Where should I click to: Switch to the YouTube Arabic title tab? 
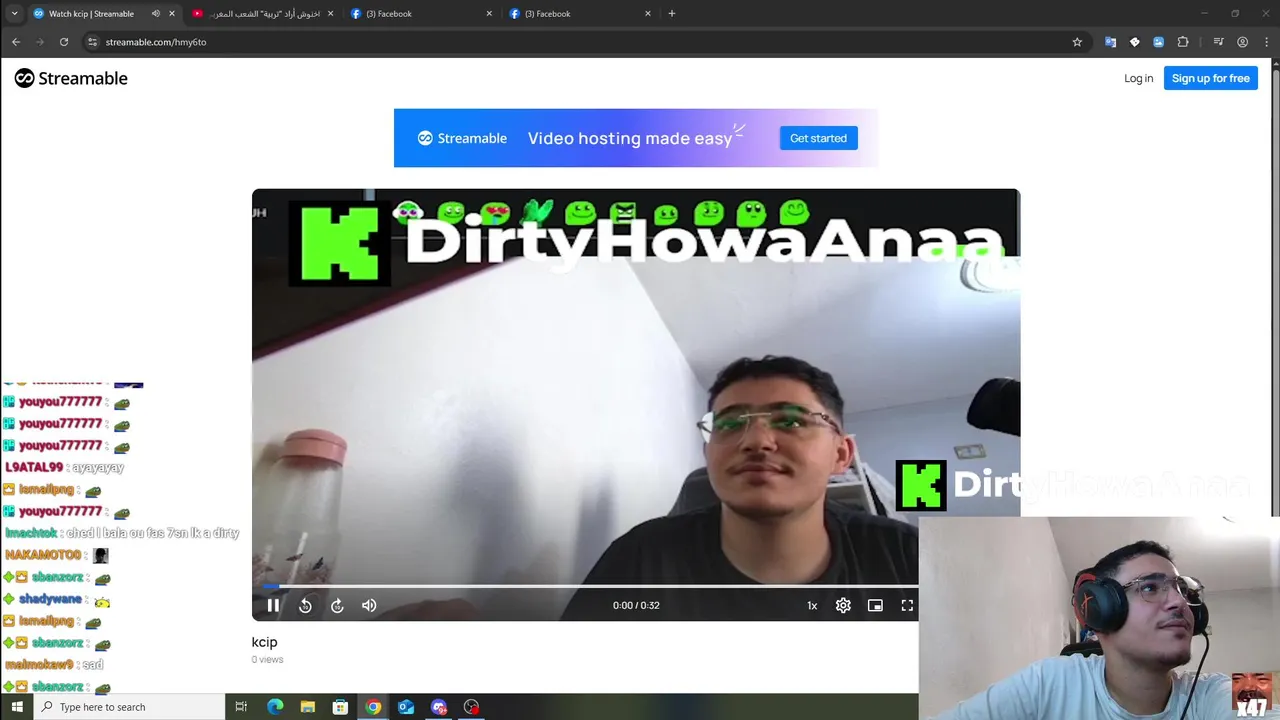tap(263, 14)
